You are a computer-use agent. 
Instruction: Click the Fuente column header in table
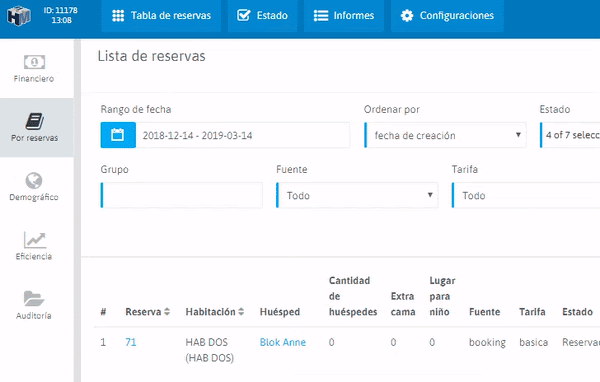484,312
